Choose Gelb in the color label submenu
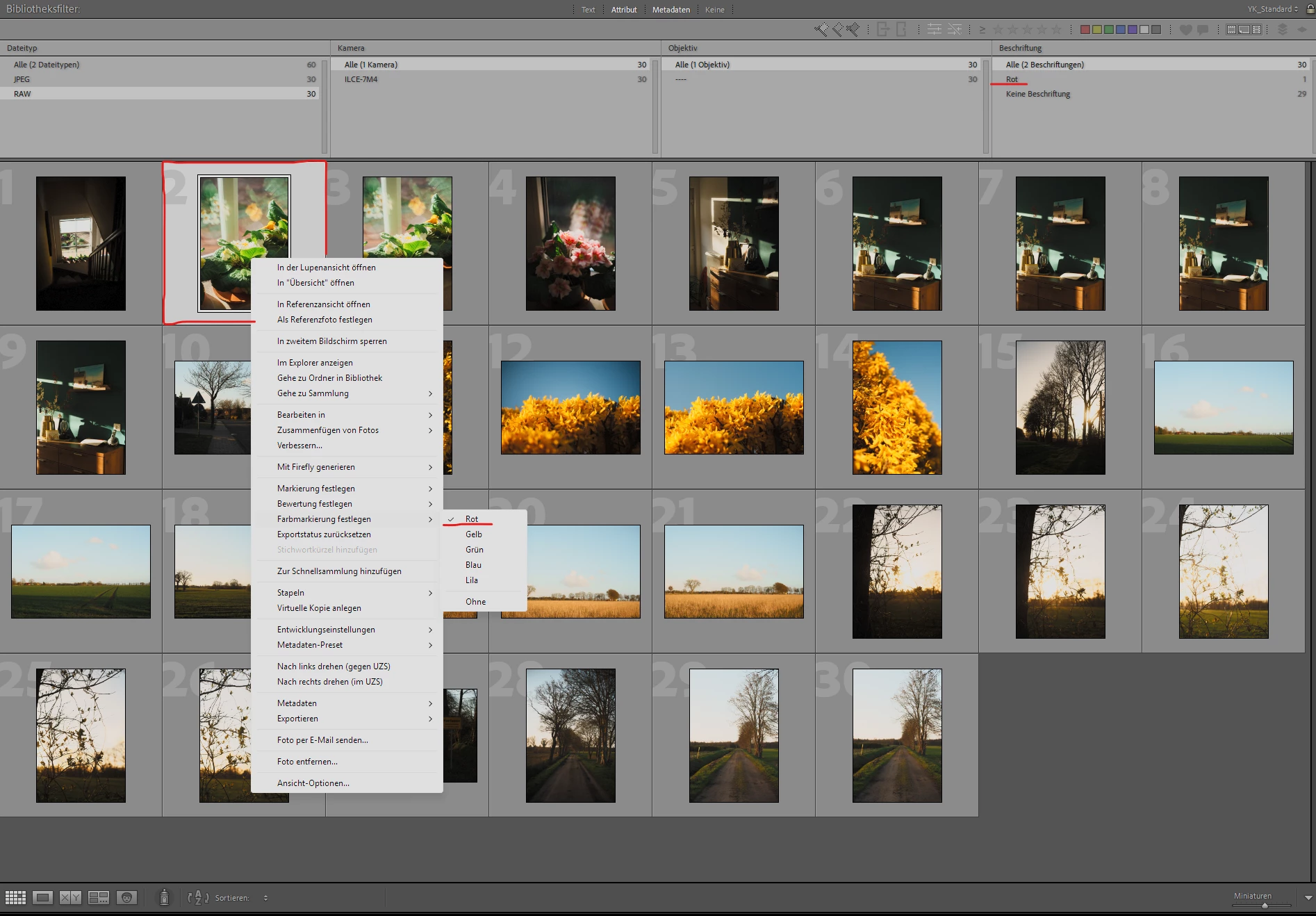 tap(474, 534)
